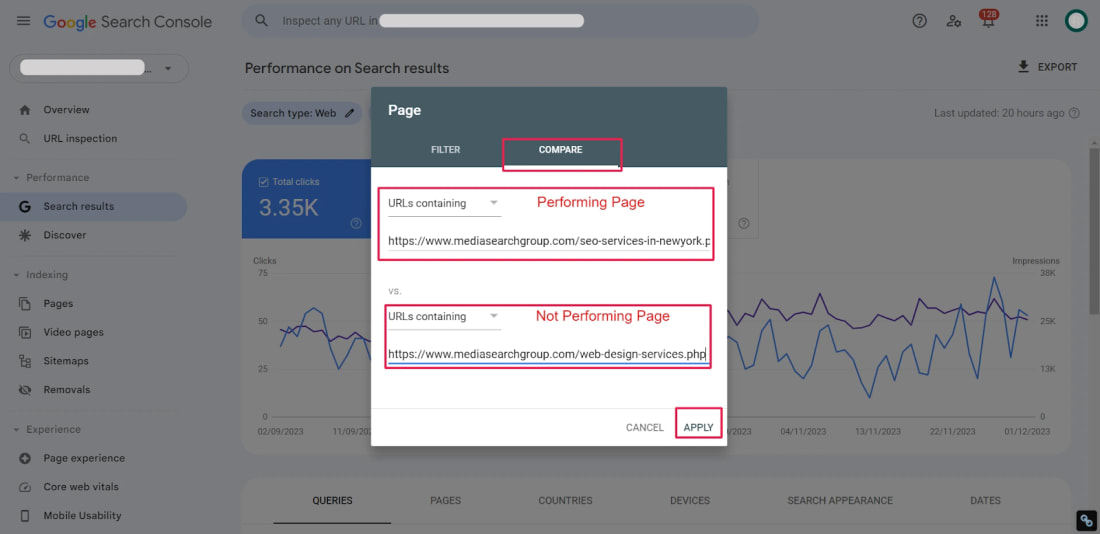Open first URLs containing dropdown
Image resolution: width=1100 pixels, height=534 pixels.
click(444, 203)
